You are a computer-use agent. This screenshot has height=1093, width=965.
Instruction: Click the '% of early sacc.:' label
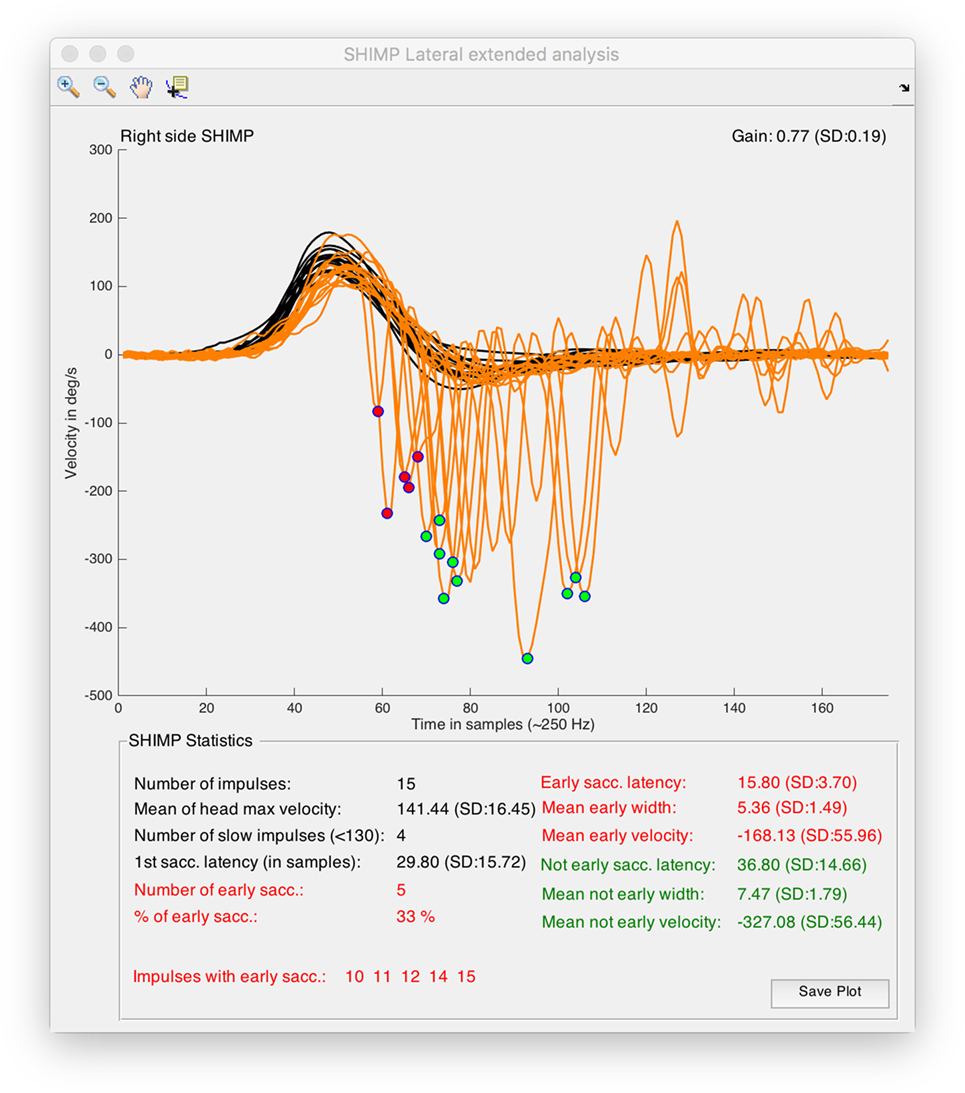pos(196,917)
